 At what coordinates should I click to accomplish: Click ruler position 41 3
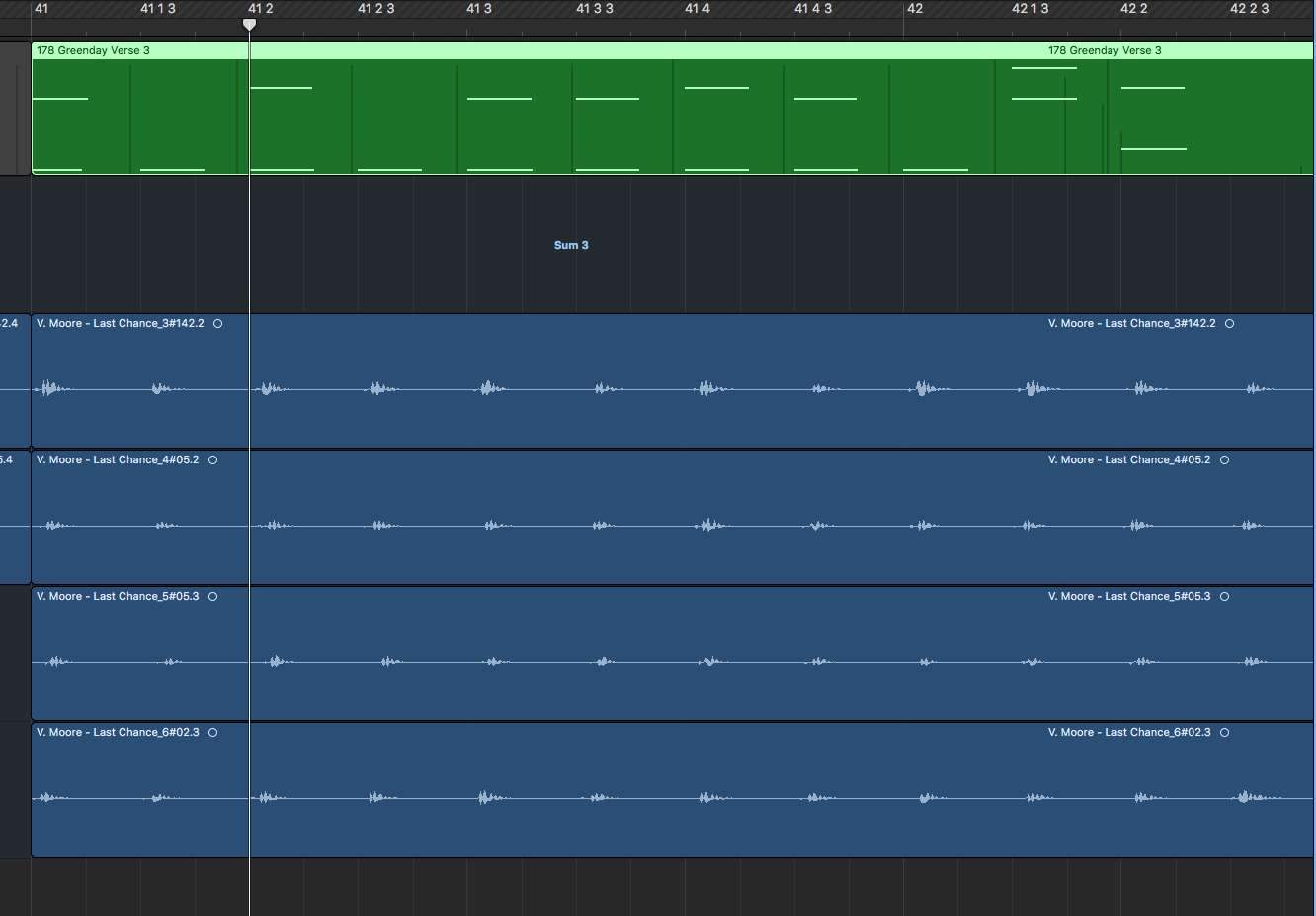click(x=479, y=9)
